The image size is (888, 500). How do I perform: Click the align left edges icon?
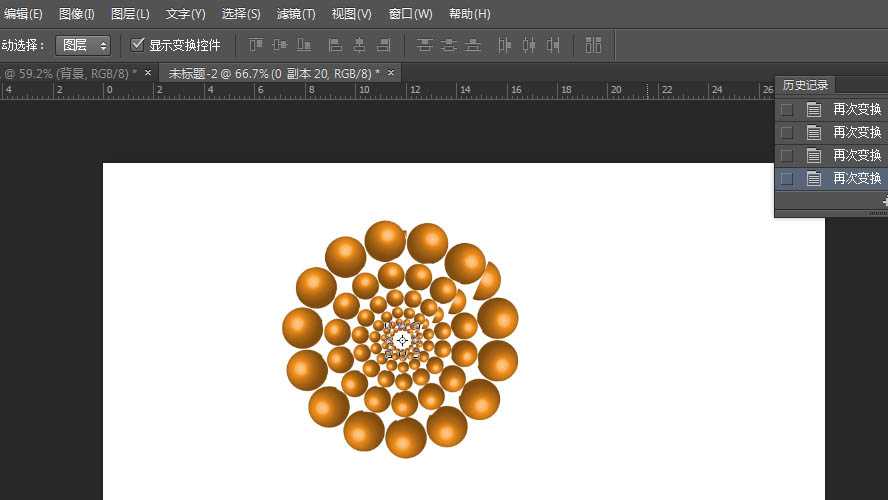click(x=335, y=45)
